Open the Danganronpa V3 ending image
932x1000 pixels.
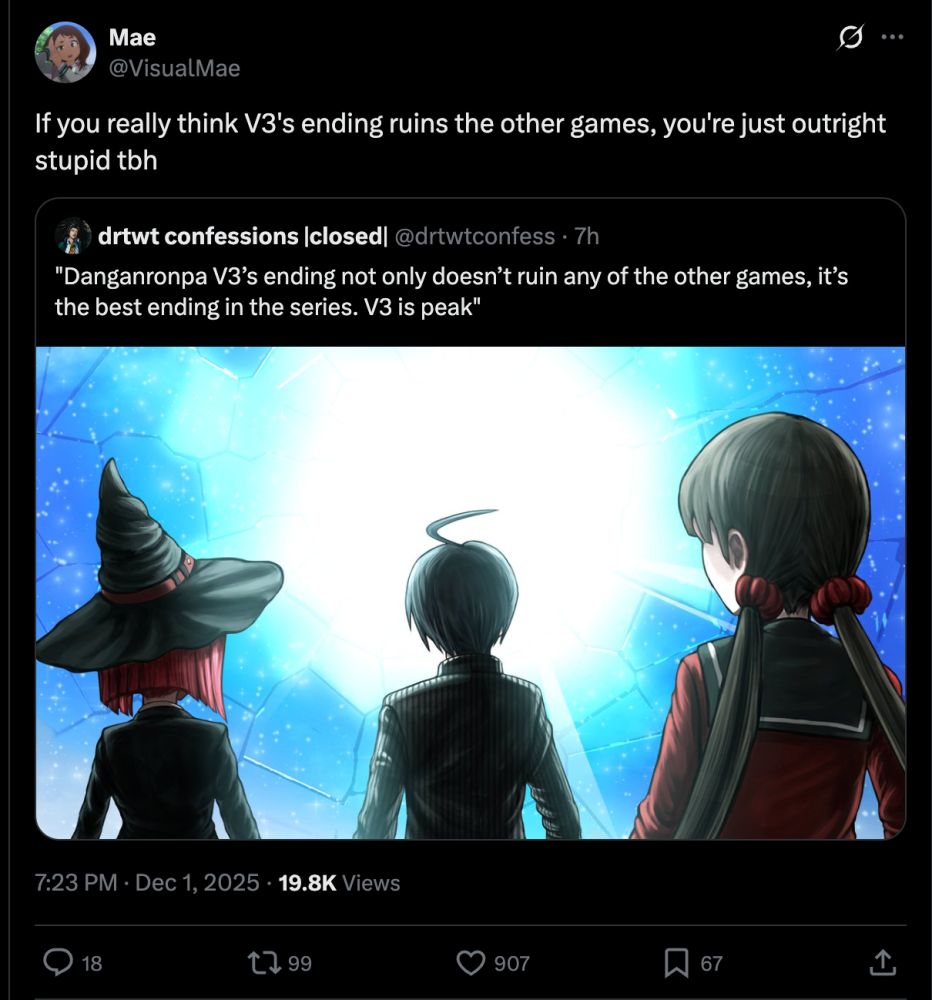coord(471,592)
